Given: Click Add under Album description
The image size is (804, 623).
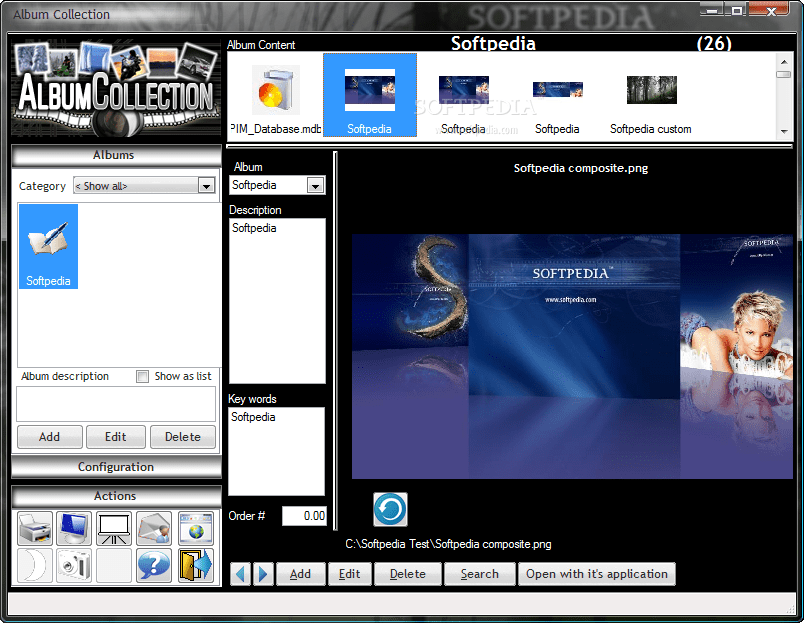Looking at the screenshot, I should (50, 437).
